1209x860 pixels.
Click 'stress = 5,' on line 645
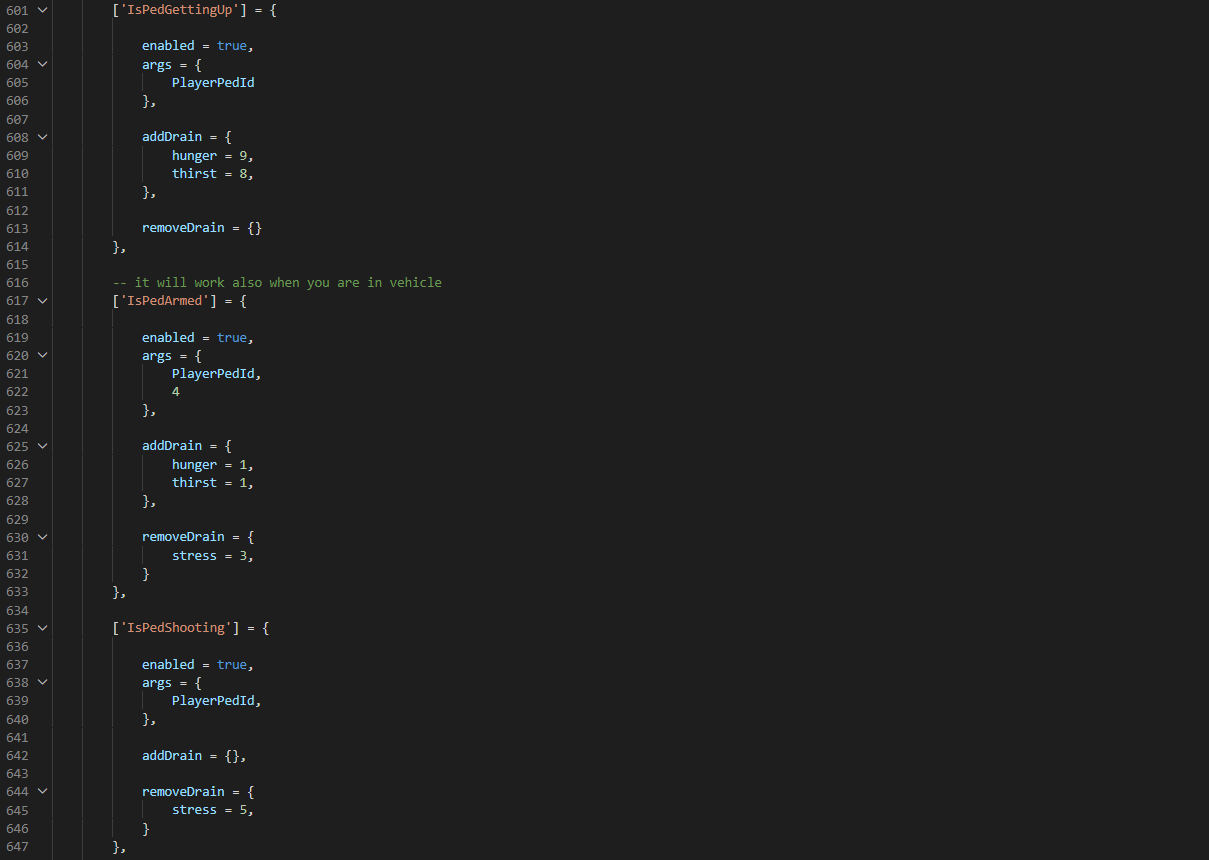tap(213, 810)
